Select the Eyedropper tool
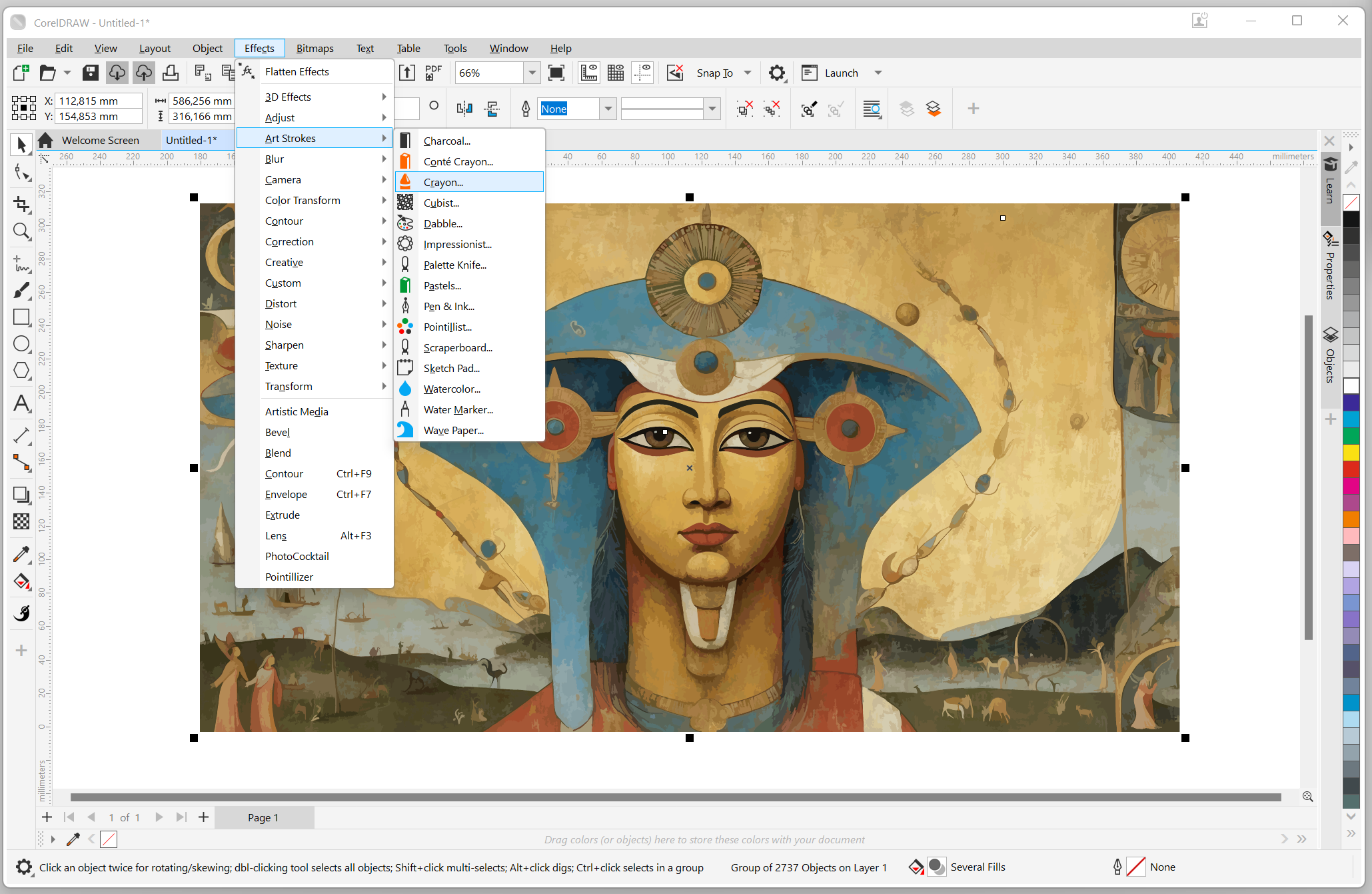This screenshot has width=1372, height=894. (x=21, y=555)
